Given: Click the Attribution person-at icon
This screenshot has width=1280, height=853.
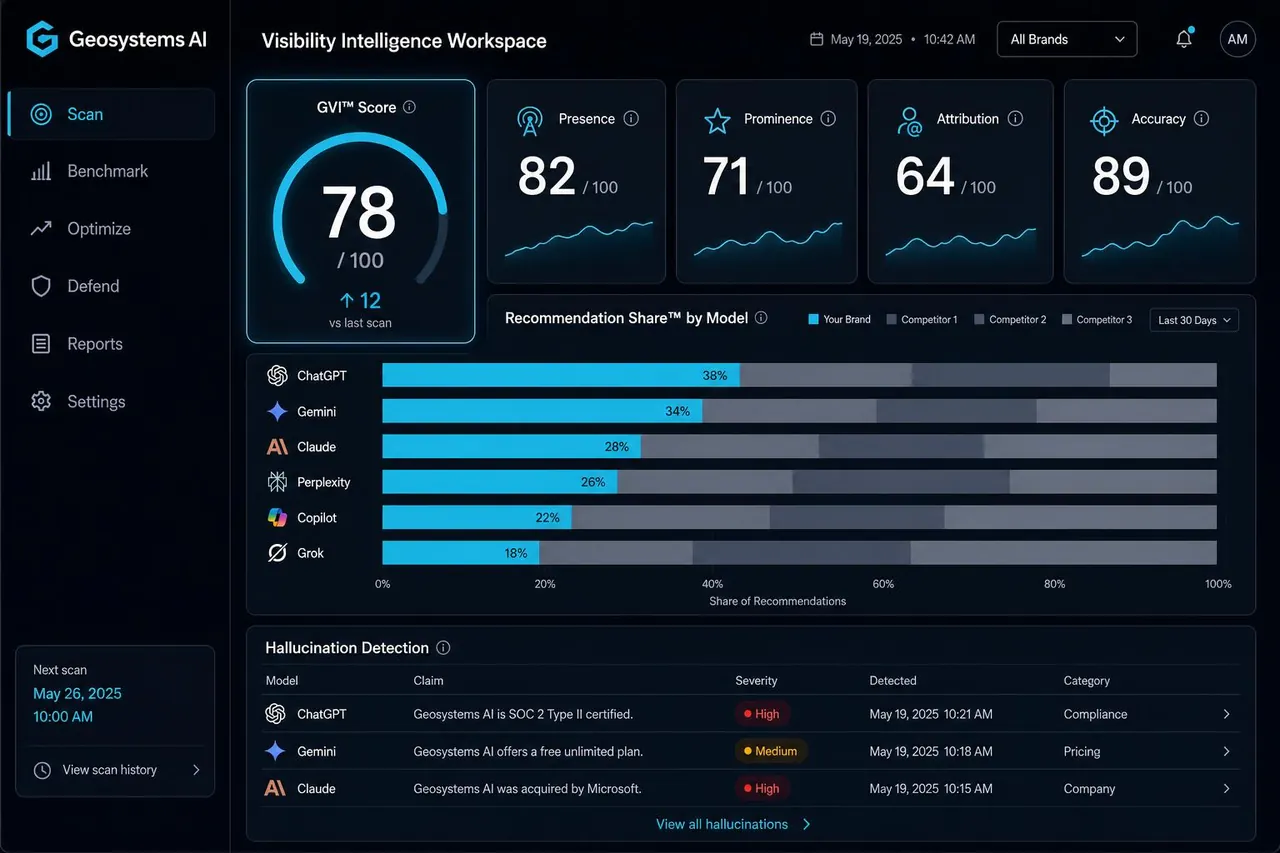Looking at the screenshot, I should point(909,121).
